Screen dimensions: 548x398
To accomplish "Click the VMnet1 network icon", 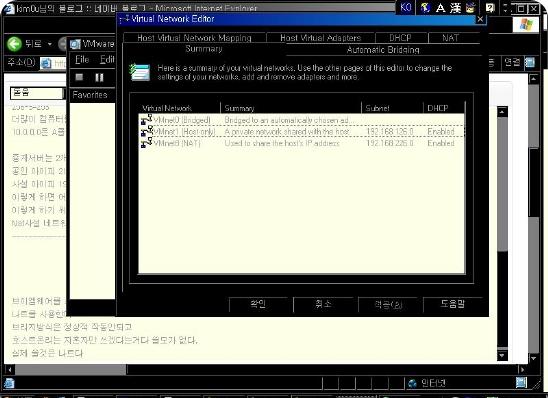I will (146, 131).
